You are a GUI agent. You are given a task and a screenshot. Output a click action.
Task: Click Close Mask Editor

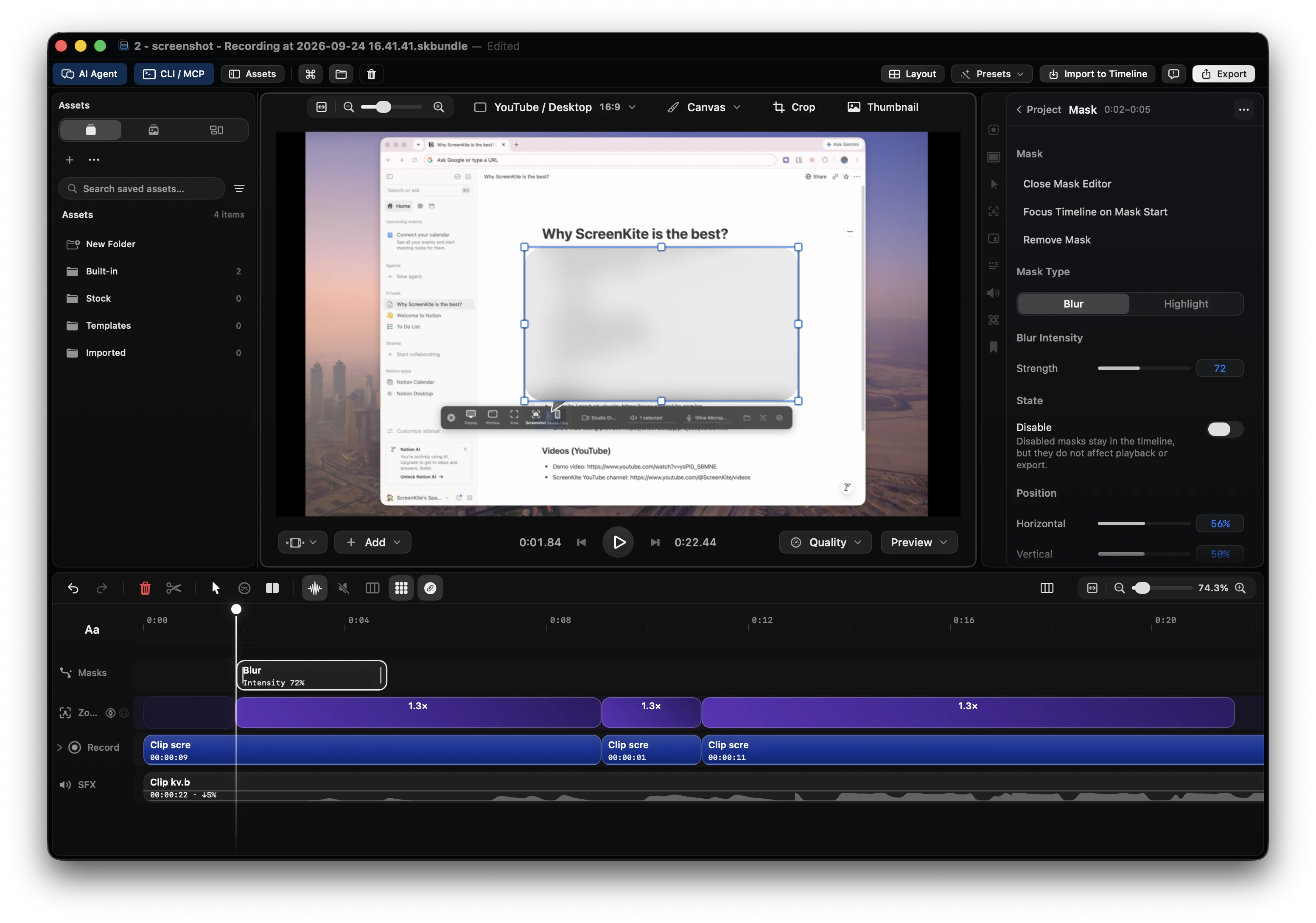pyautogui.click(x=1067, y=184)
